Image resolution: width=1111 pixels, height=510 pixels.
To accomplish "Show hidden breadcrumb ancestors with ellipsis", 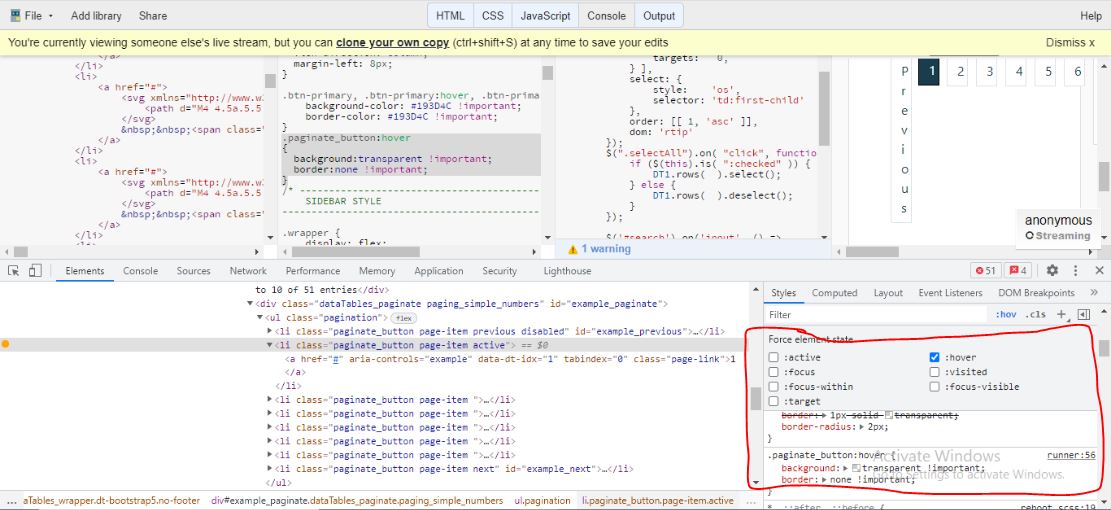I will pyautogui.click(x=11, y=500).
